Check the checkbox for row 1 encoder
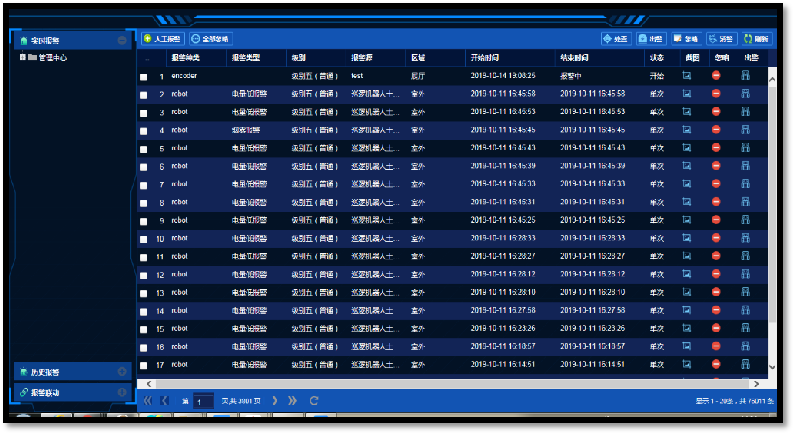The image size is (794, 434). tap(144, 77)
